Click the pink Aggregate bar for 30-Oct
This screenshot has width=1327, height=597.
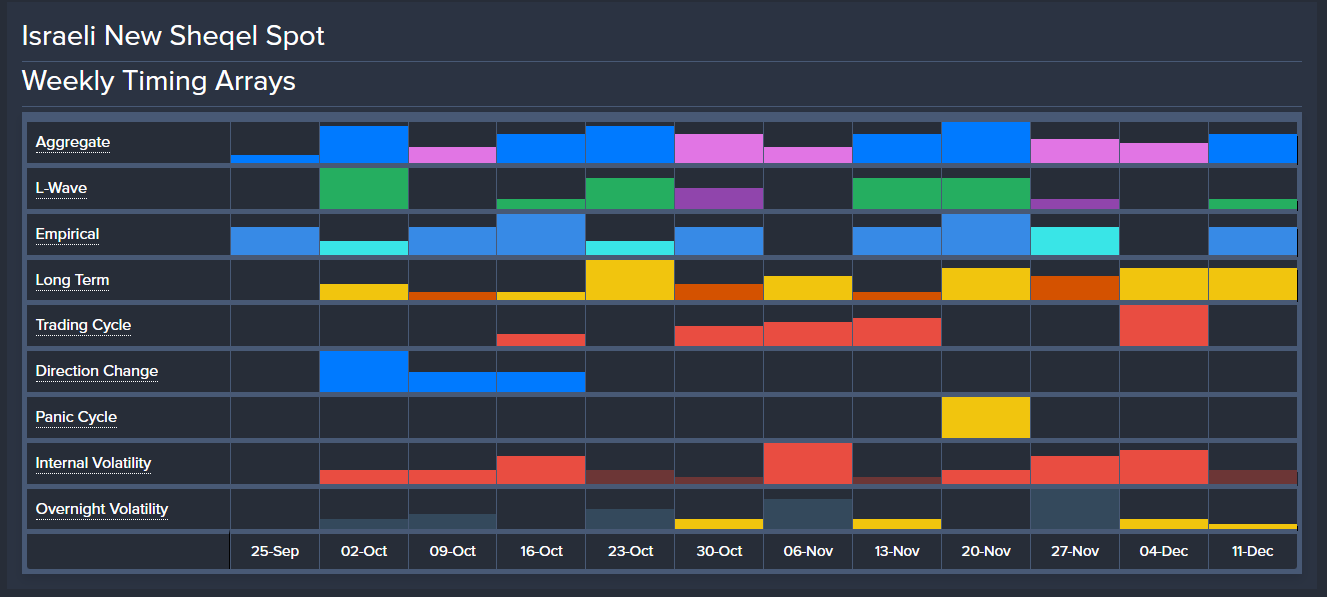[x=718, y=148]
